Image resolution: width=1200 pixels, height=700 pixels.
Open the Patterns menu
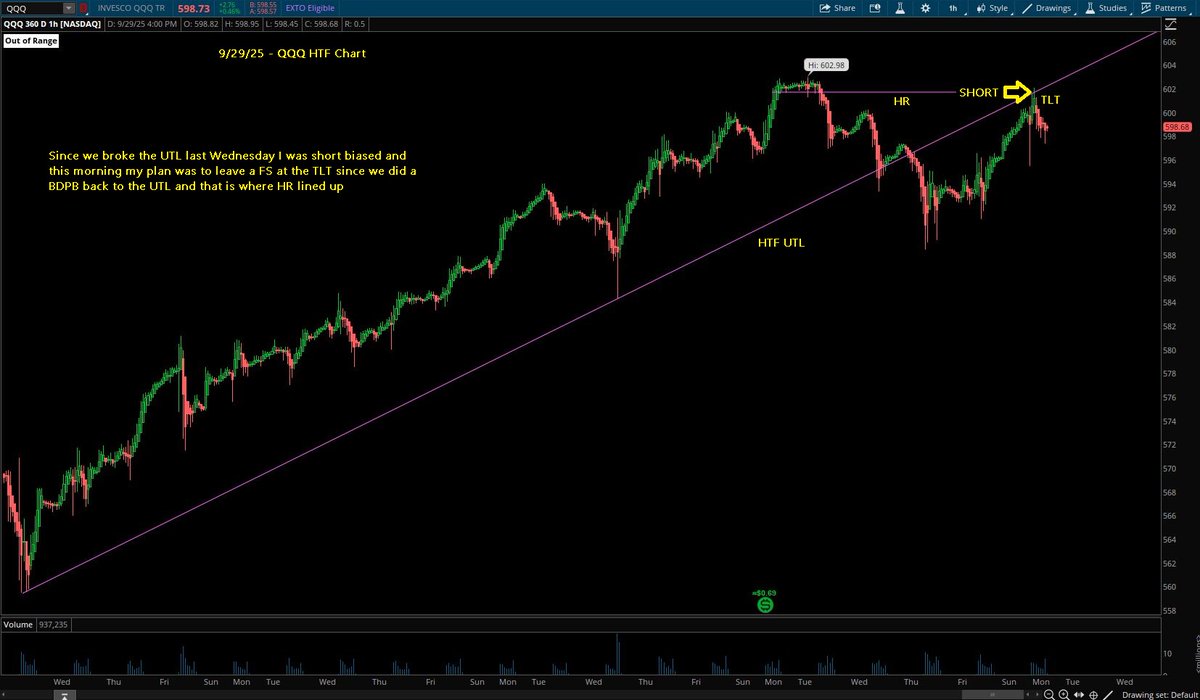point(1165,8)
